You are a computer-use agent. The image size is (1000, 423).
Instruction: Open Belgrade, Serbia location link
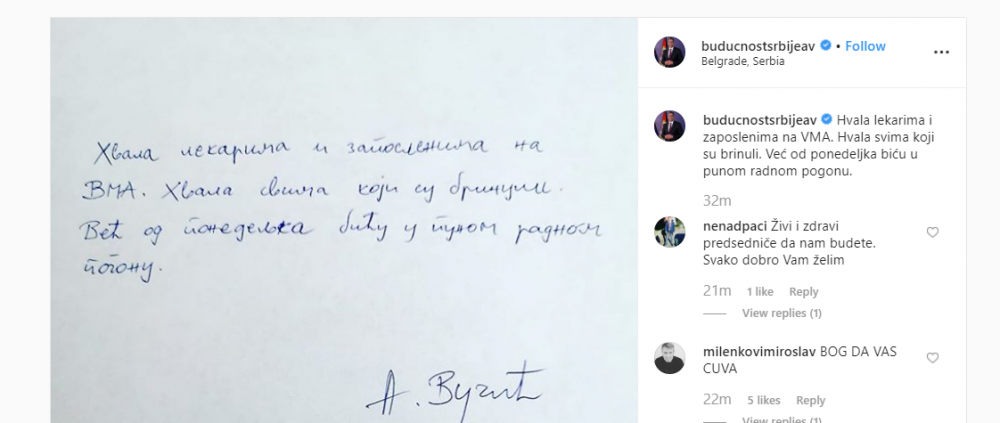742,62
